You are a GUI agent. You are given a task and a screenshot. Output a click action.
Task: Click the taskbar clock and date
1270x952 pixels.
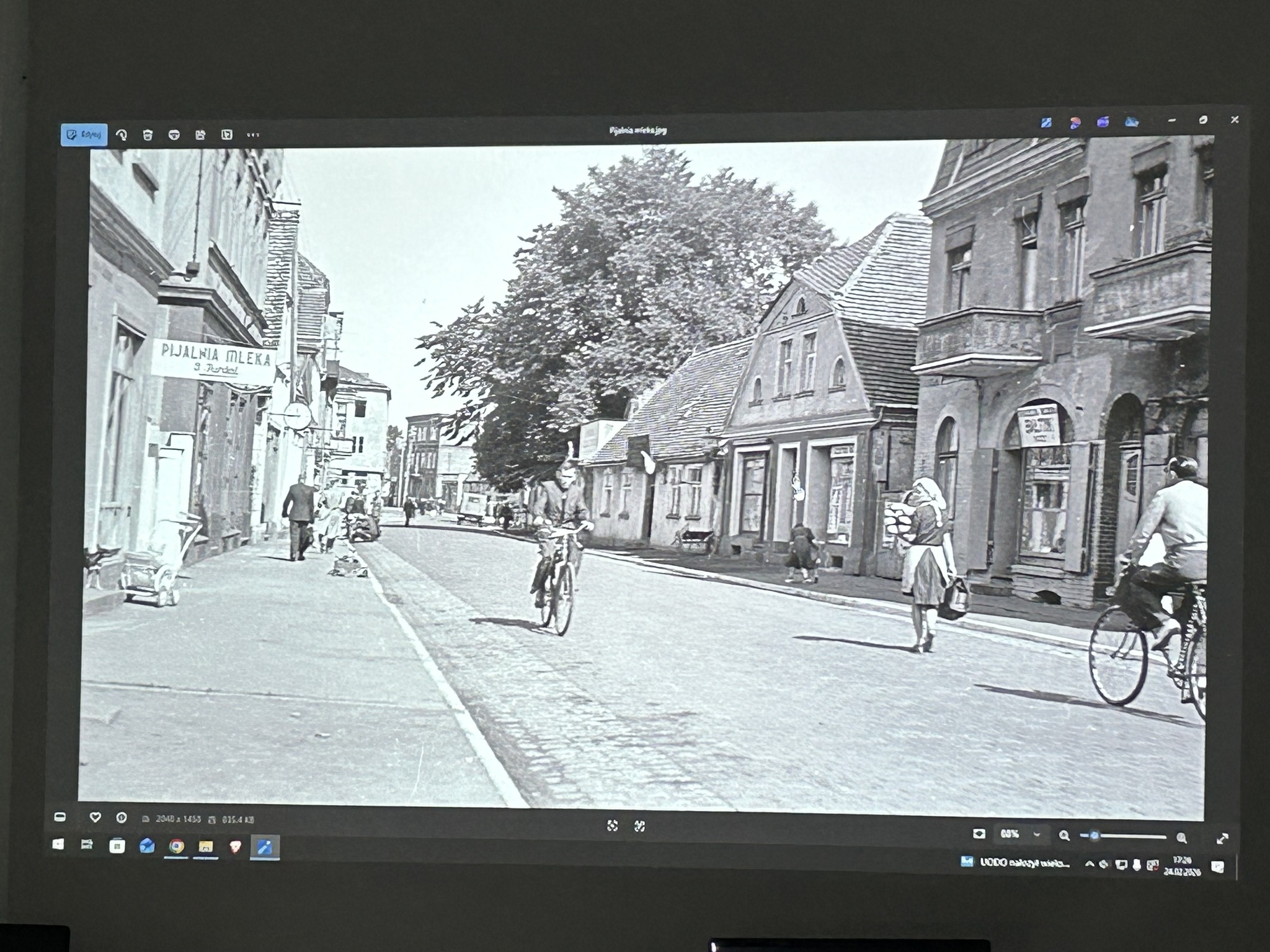point(1182,866)
